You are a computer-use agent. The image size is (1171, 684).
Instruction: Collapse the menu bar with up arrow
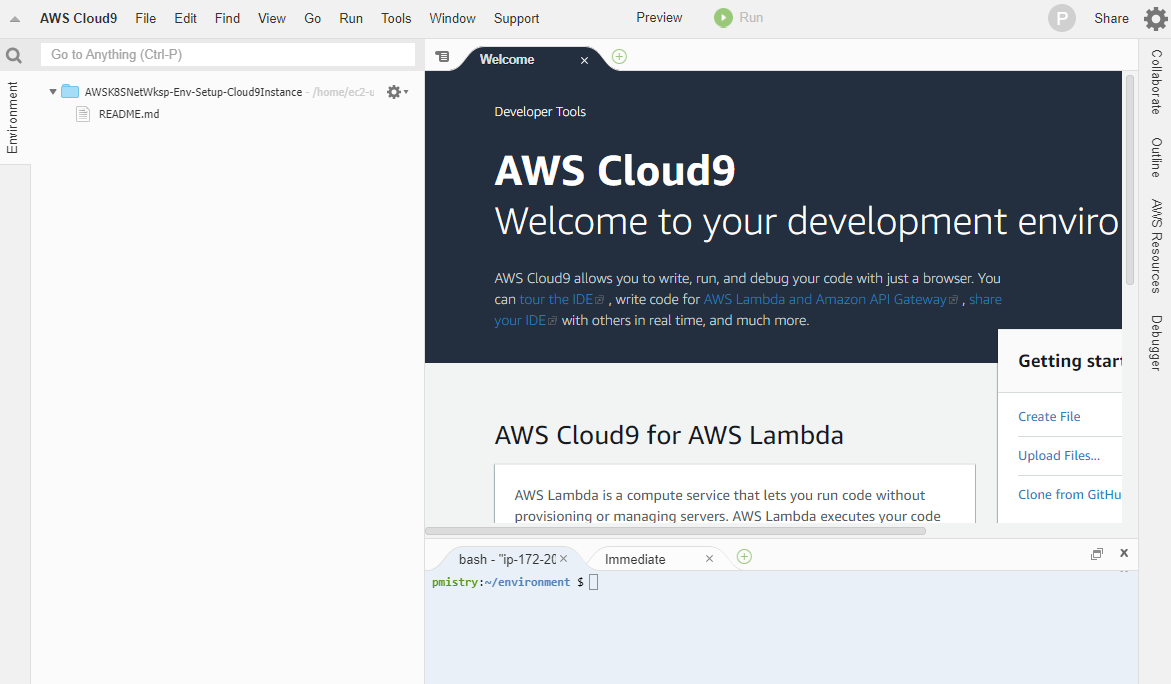[15, 19]
